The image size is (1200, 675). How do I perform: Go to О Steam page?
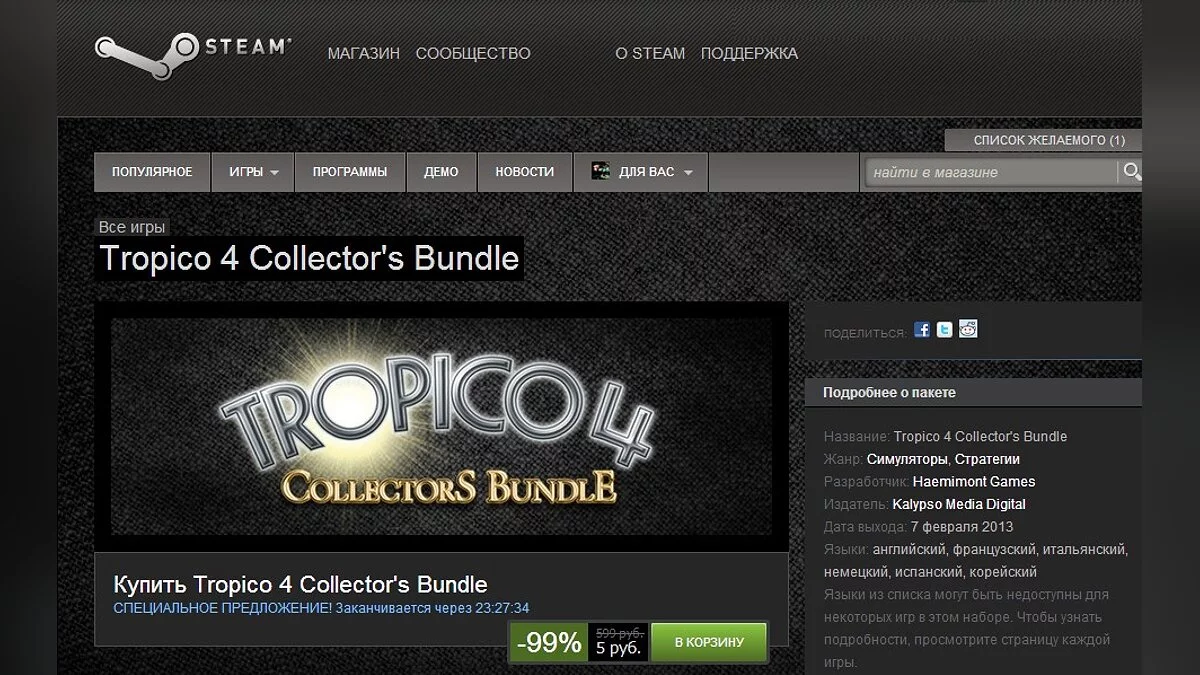650,53
